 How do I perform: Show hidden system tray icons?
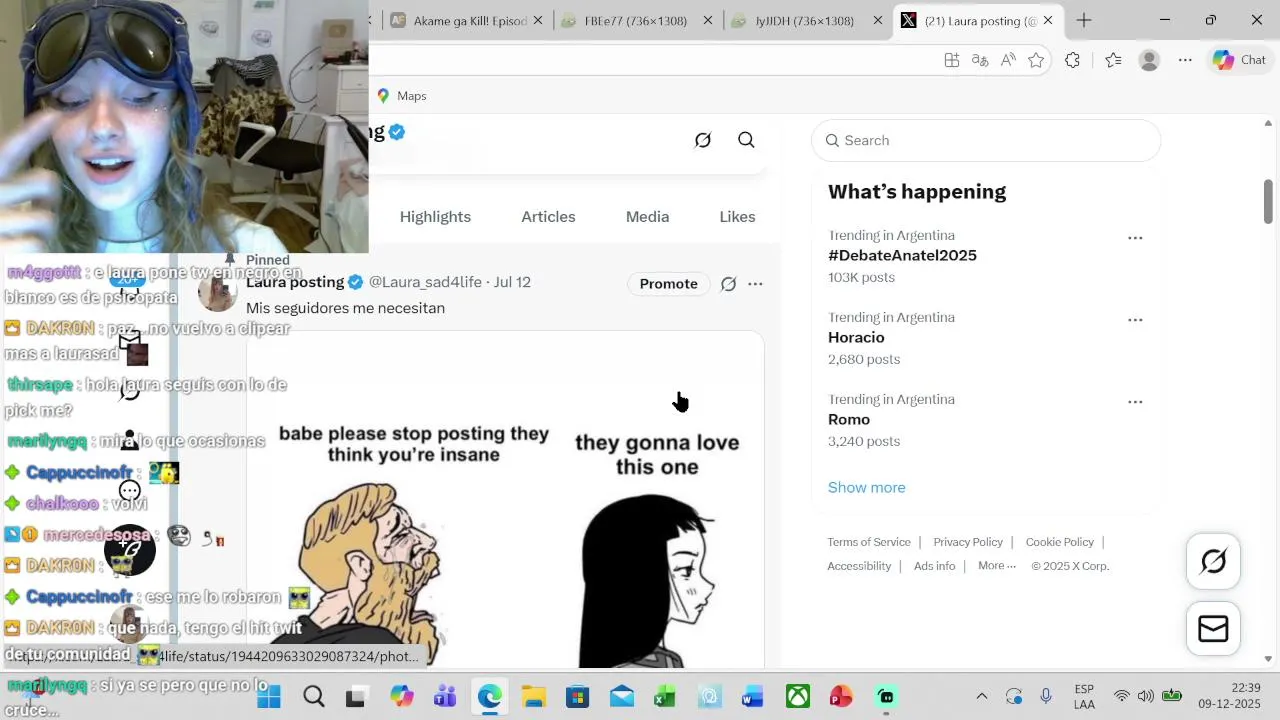(x=981, y=696)
